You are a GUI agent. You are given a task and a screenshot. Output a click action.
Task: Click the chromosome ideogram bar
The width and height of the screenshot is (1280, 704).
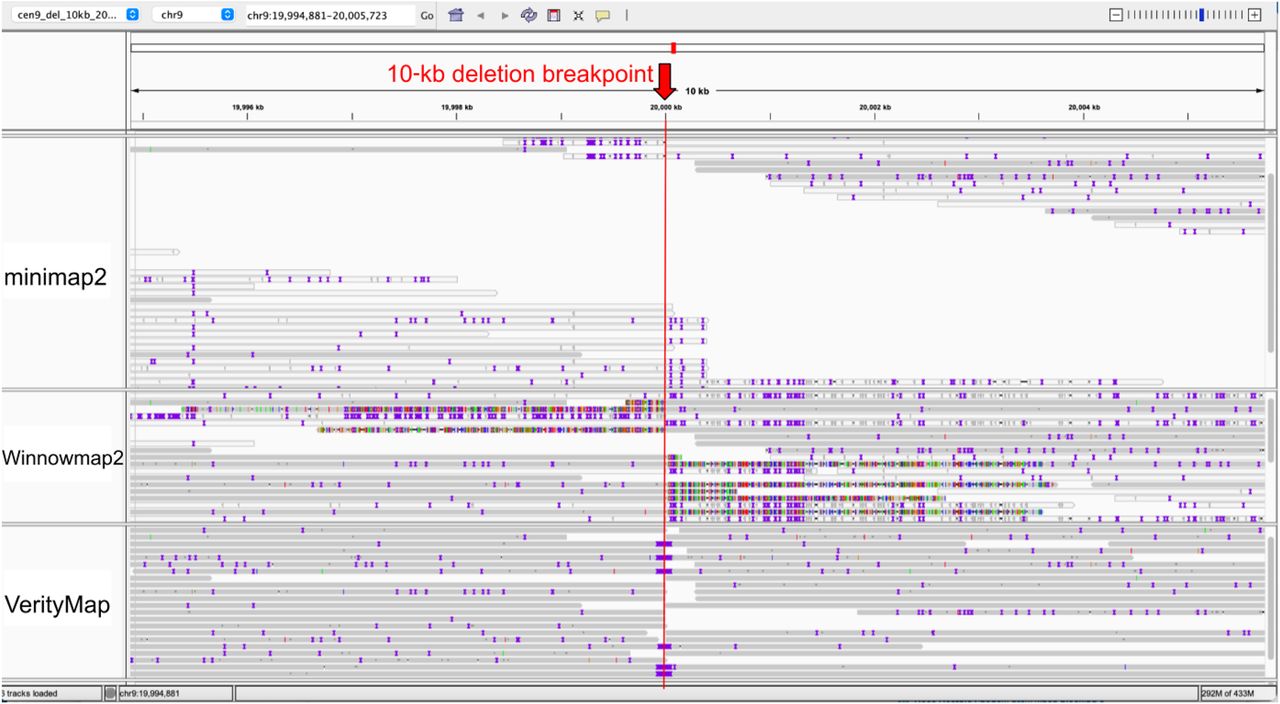coord(696,47)
